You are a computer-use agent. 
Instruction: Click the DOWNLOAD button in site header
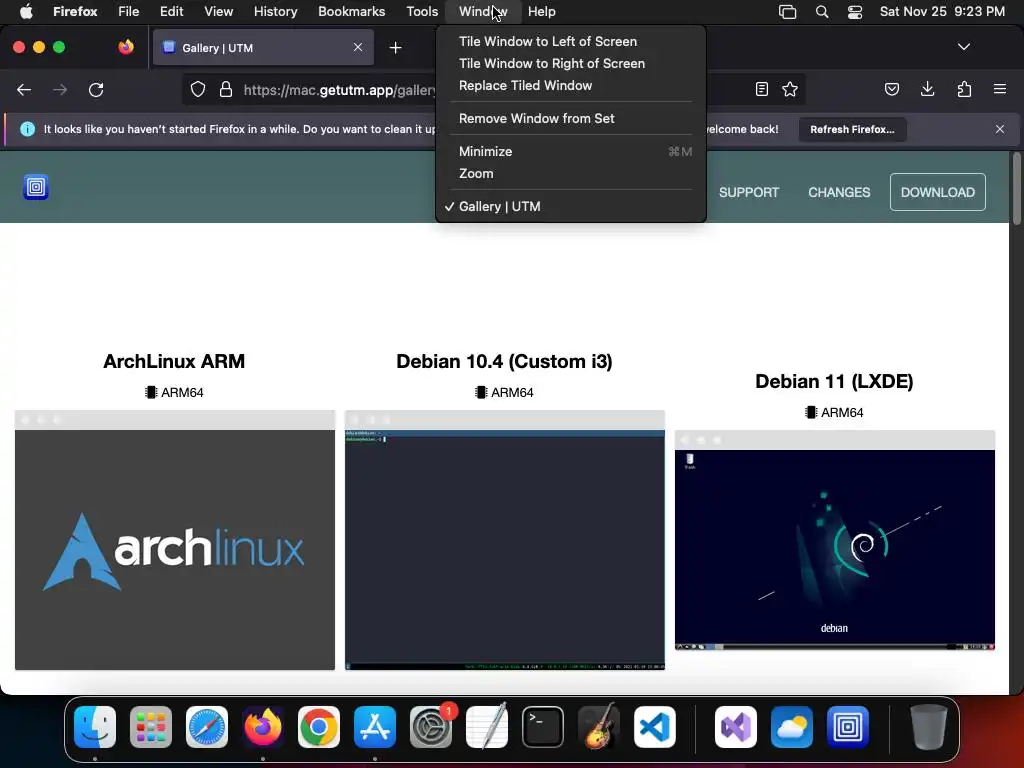pos(937,192)
